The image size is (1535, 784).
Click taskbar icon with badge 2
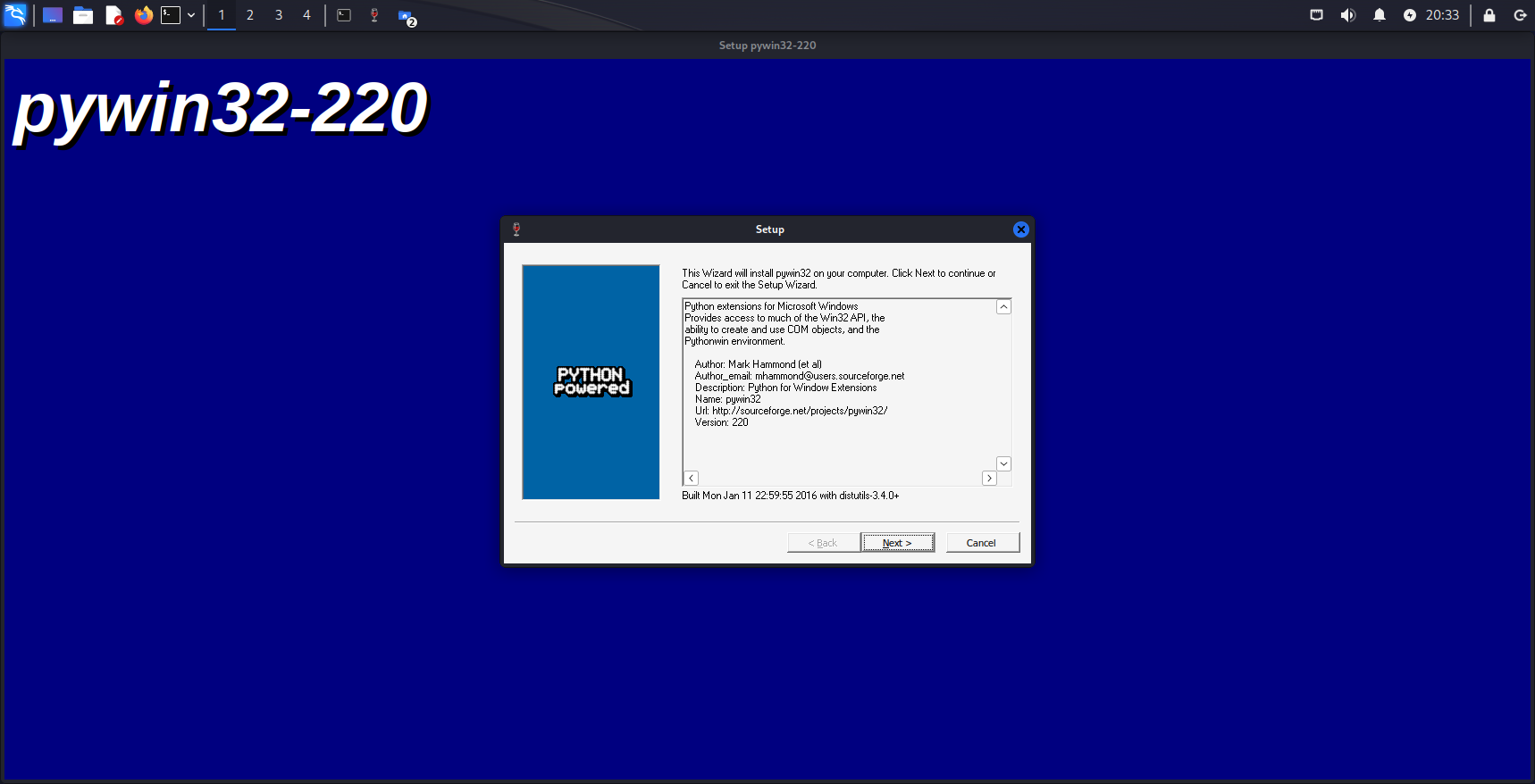[x=407, y=17]
